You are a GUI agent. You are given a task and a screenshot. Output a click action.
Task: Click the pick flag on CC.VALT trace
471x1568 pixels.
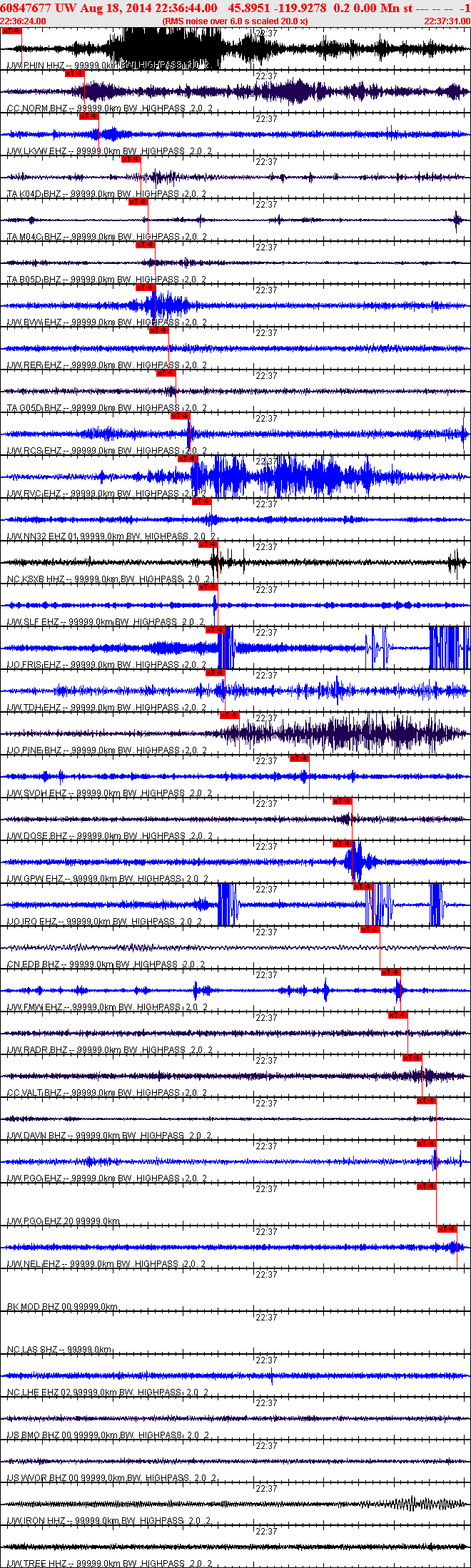tap(412, 1058)
